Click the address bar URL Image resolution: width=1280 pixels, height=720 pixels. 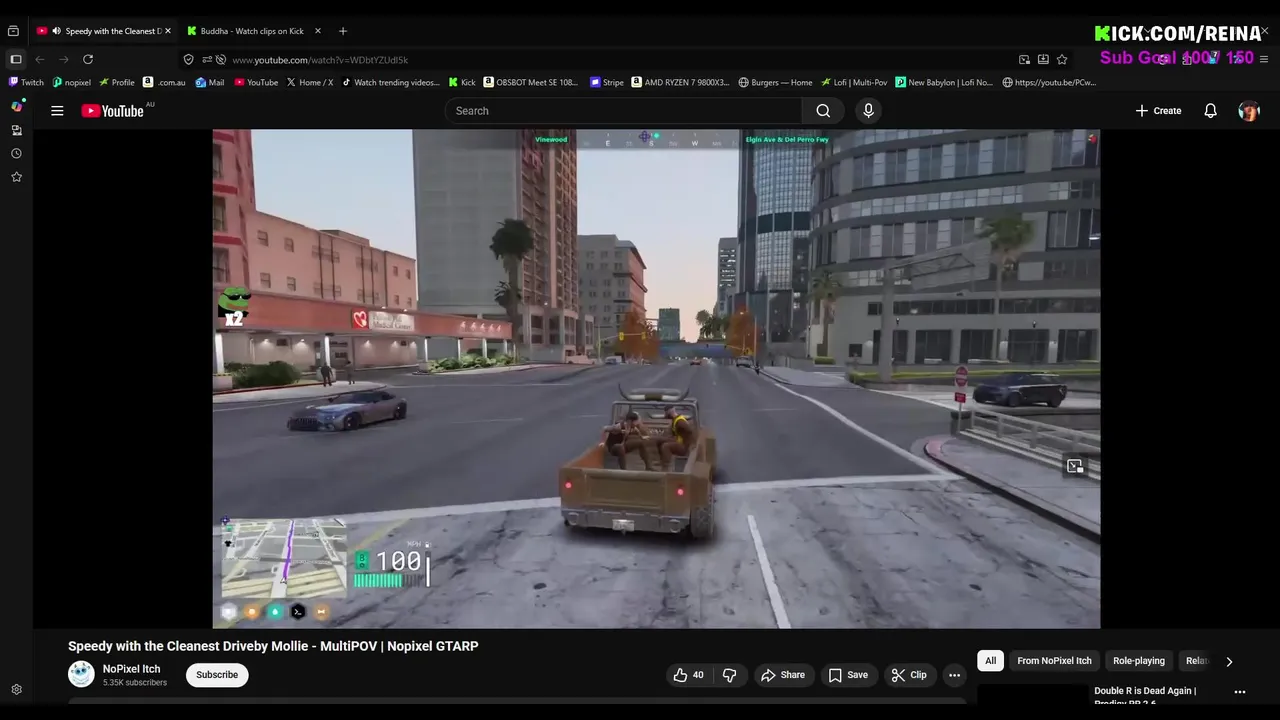pos(320,60)
